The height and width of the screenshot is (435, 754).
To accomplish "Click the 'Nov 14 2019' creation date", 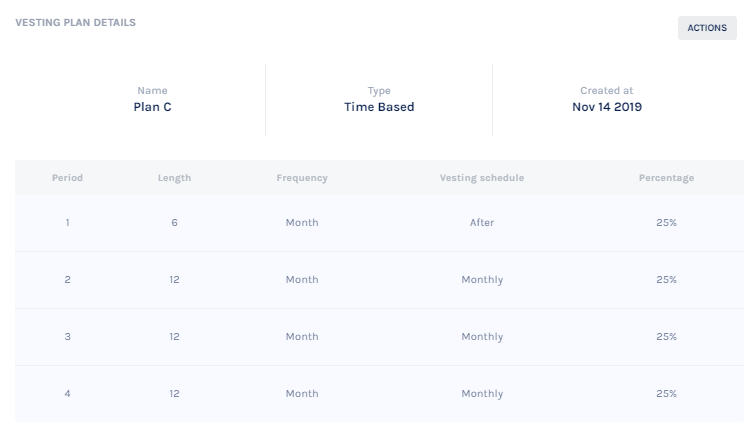I will [x=607, y=107].
